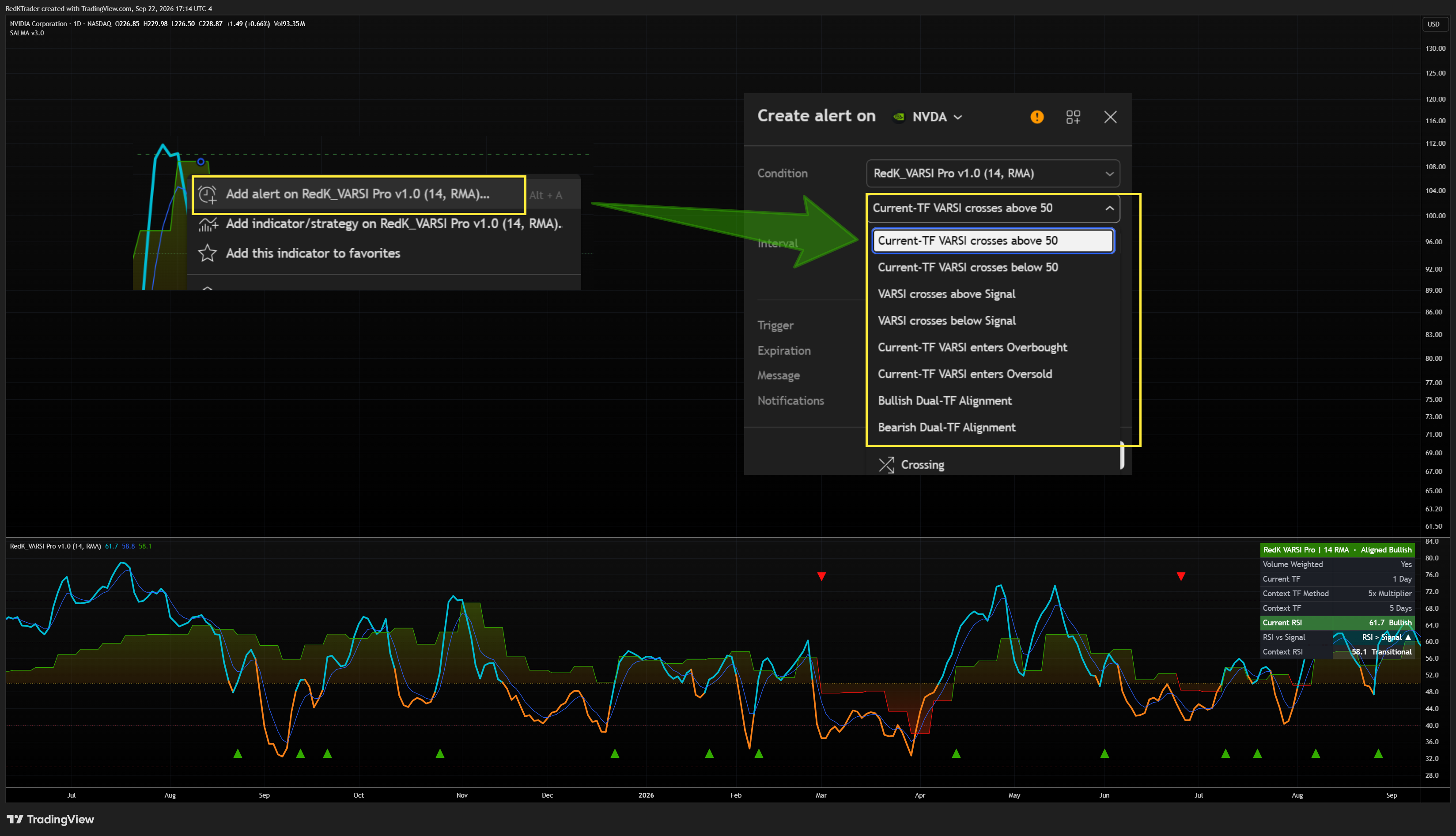Click the TradingView logo at bottom left
Screen dimensions: 1456x836
tap(50, 819)
